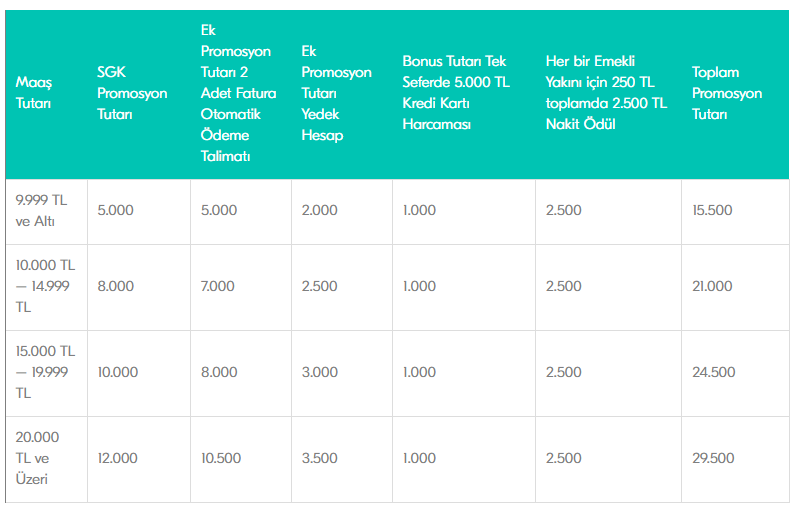This screenshot has height=513, width=807.
Task: Click the "20.000 TL ve Üzeri" row label
Action: pyautogui.click(x=38, y=458)
